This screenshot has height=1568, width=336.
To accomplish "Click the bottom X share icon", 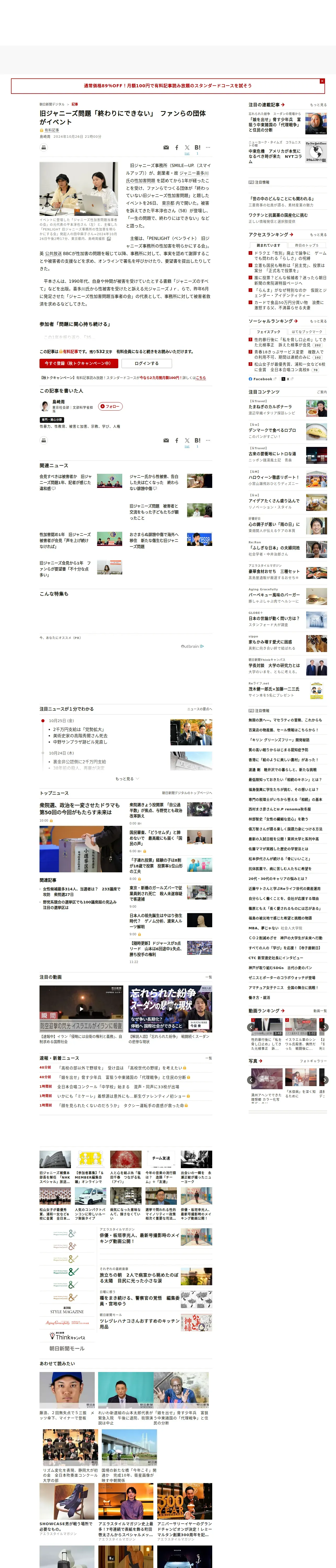I will [187, 440].
